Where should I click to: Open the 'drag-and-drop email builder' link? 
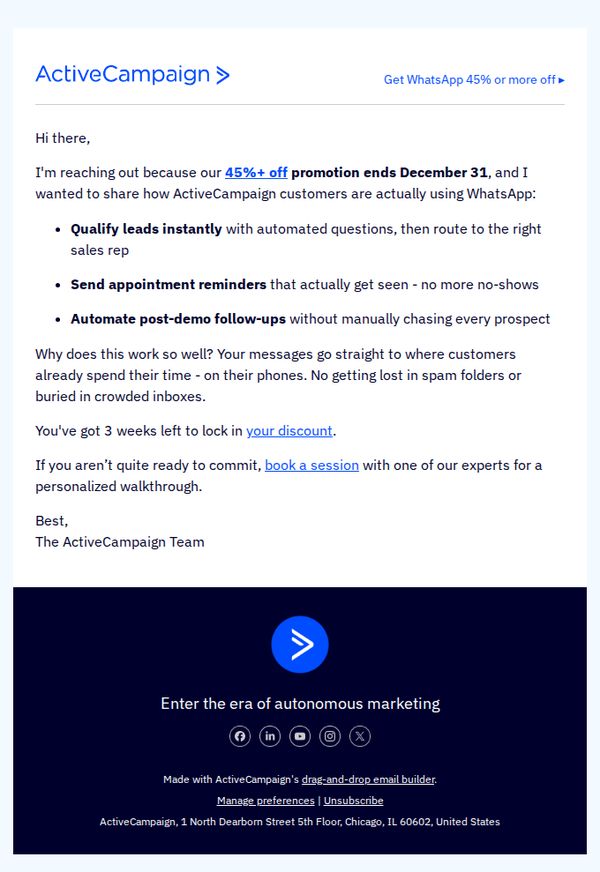pyautogui.click(x=368, y=779)
